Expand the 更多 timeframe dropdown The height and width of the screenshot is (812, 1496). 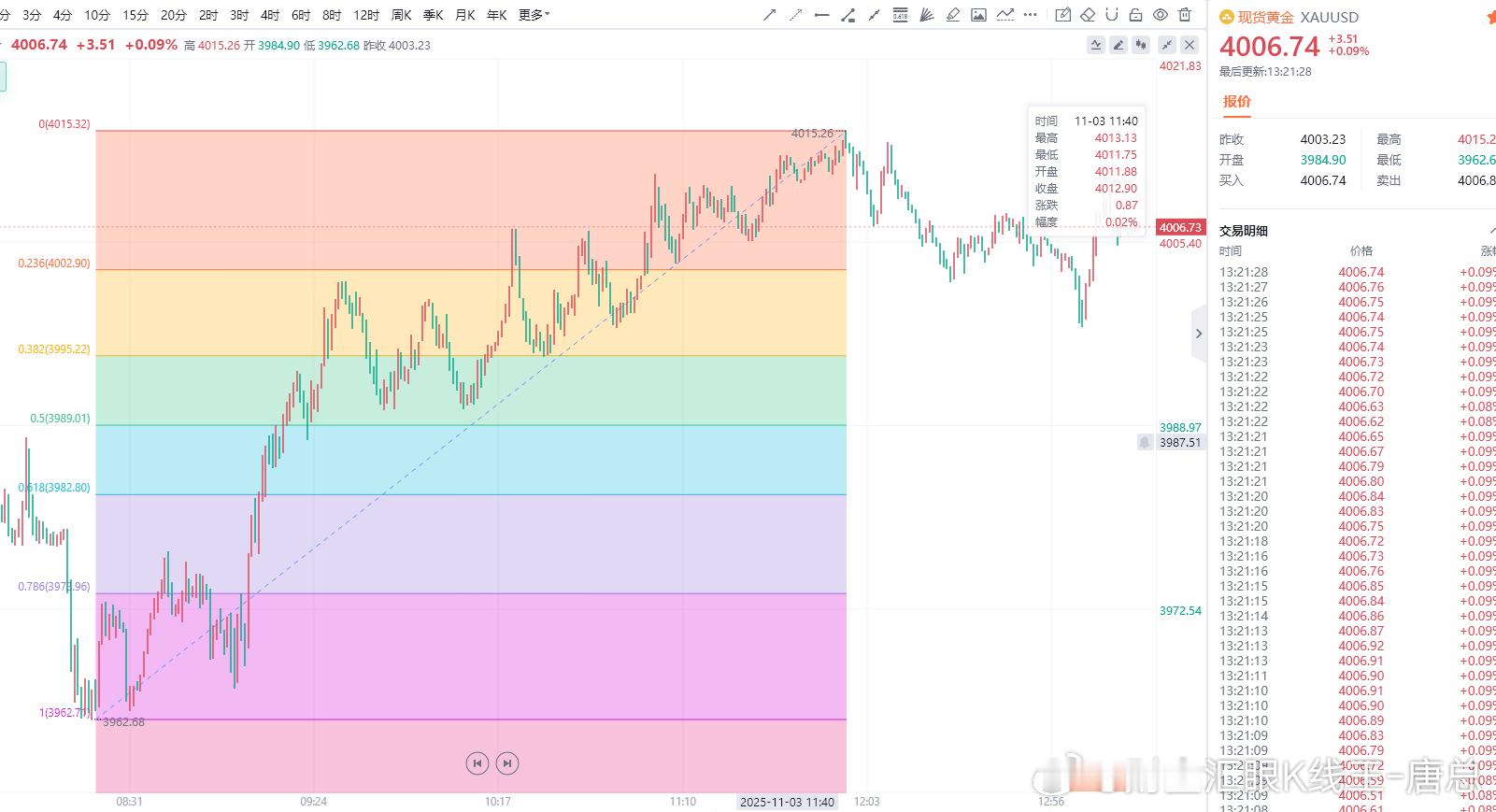tap(534, 15)
